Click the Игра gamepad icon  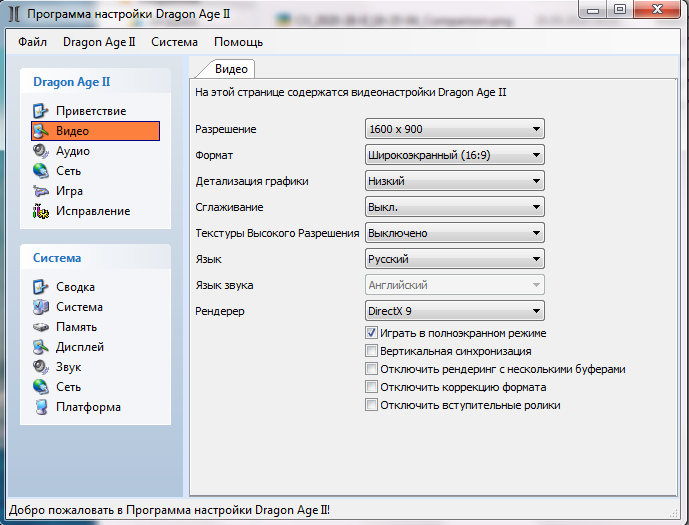point(40,191)
